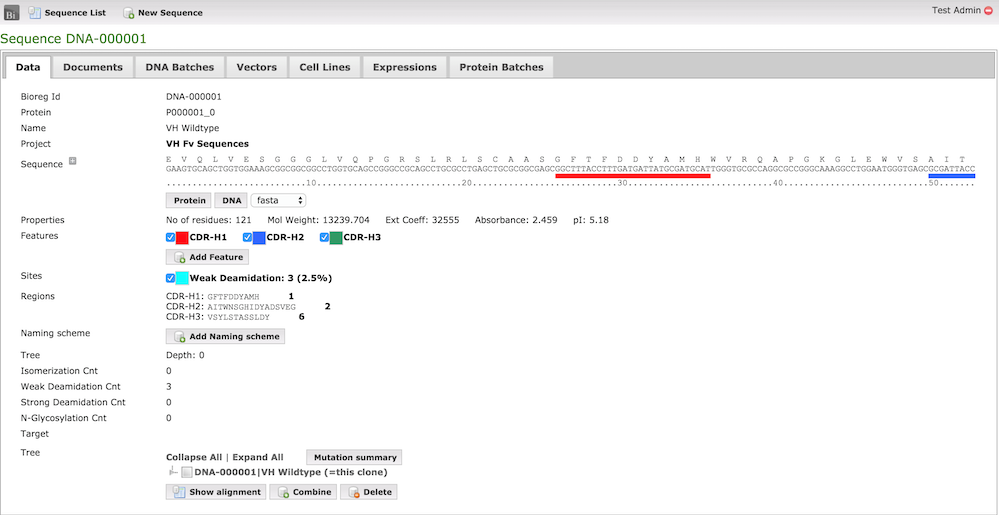Viewport: 999px width, 515px height.
Task: Open the Protein Batches tab
Action: [x=501, y=67]
